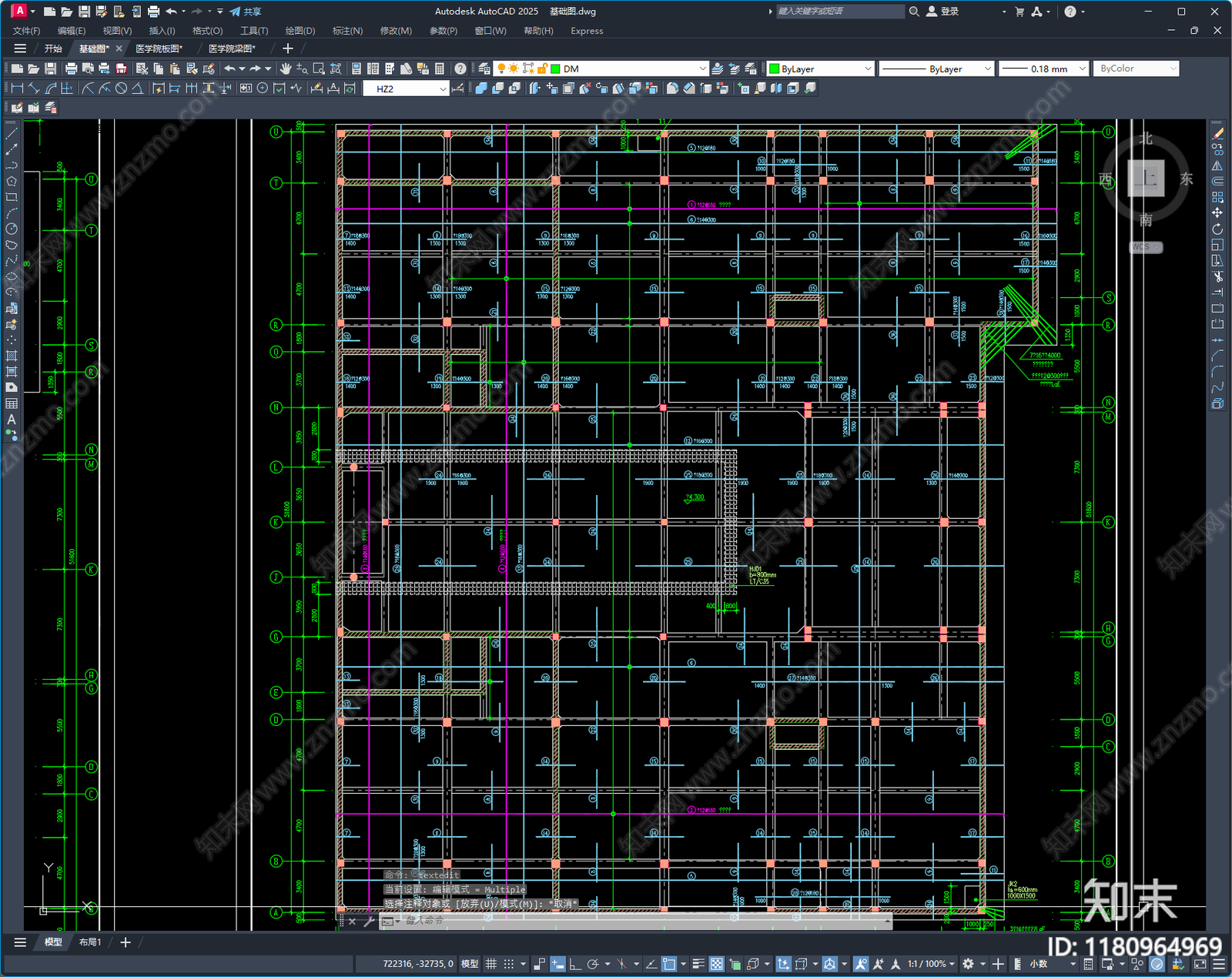Viewport: 1232px width, 977px height.
Task: Open the AutoCAD application menu logo button
Action: (x=19, y=11)
